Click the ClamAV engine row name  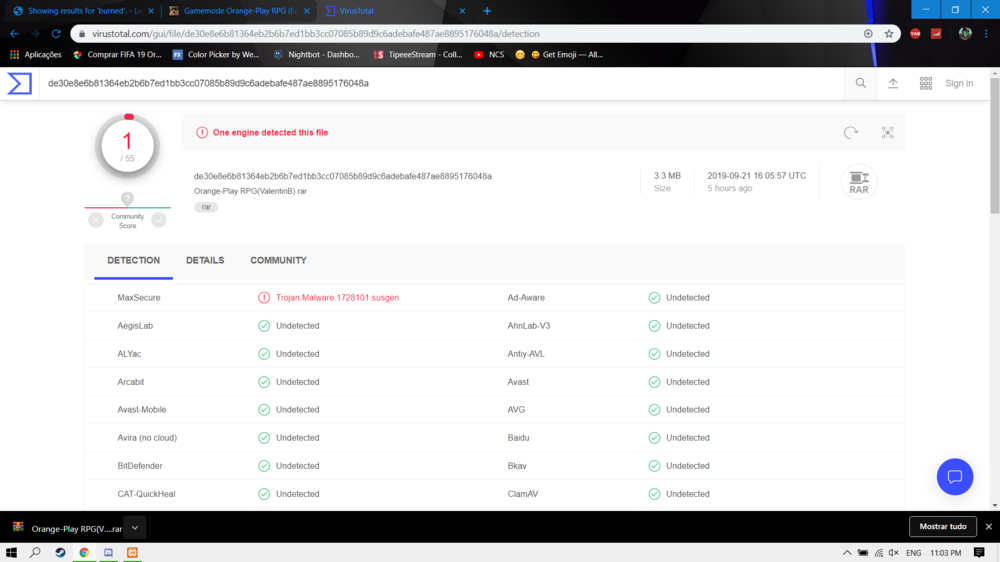tap(523, 494)
